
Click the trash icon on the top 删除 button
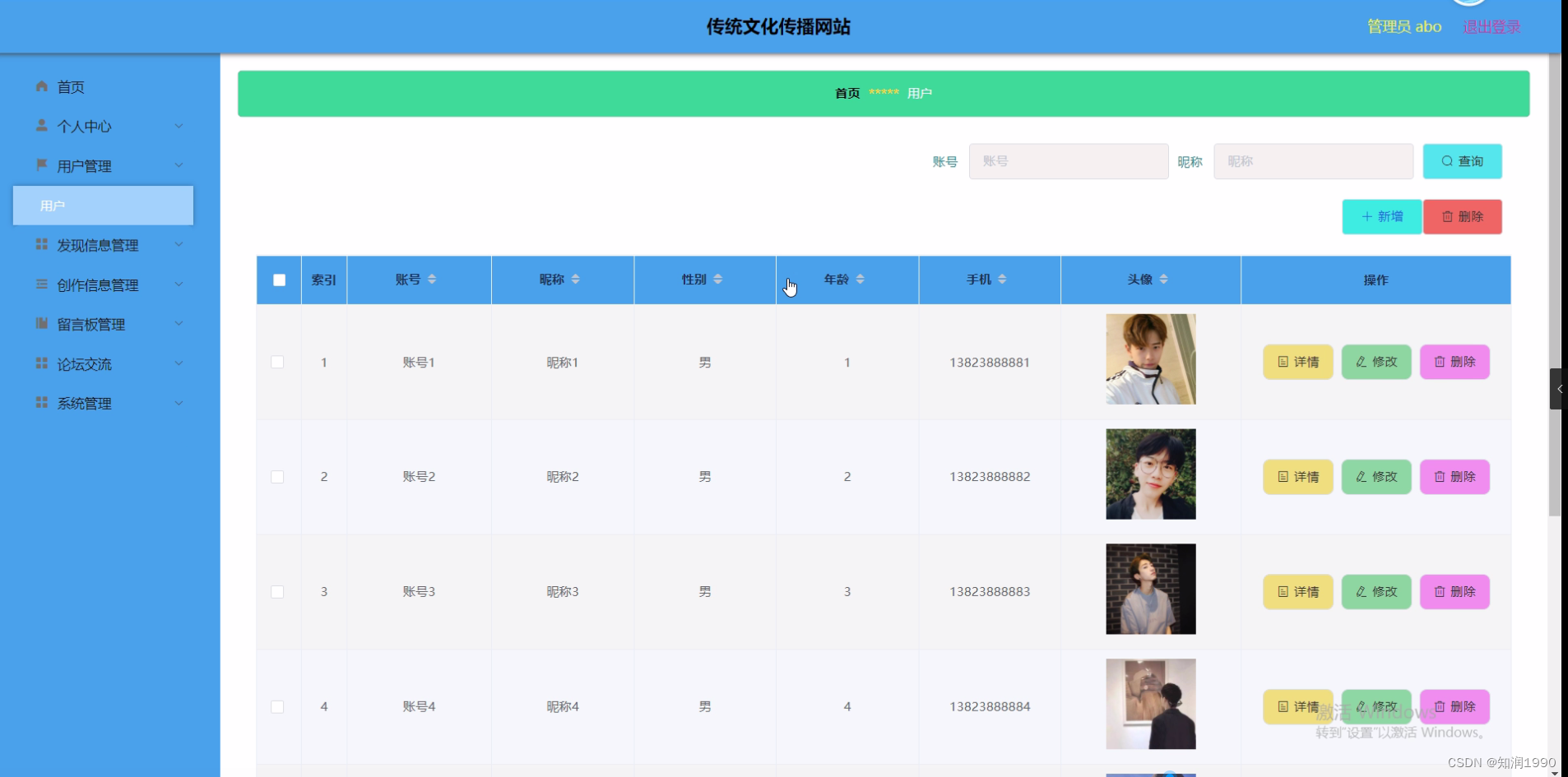1448,216
